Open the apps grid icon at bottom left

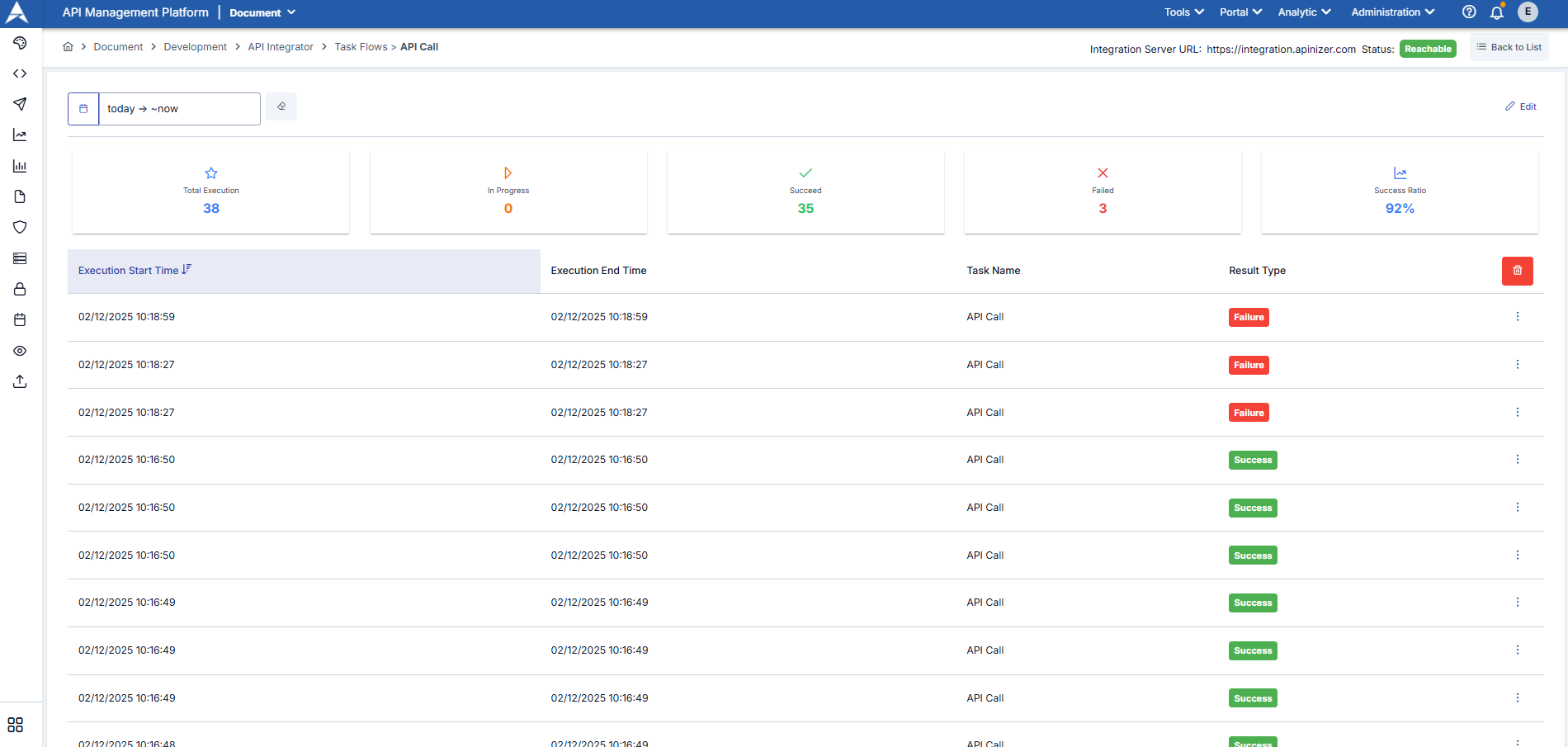pos(16,725)
